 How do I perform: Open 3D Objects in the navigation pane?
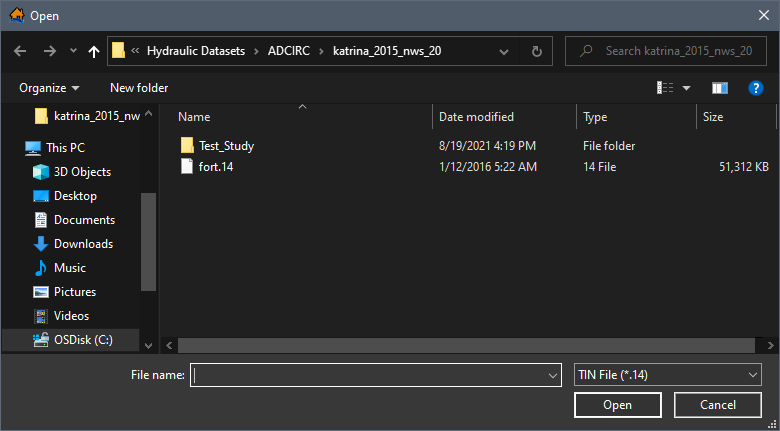(72, 172)
